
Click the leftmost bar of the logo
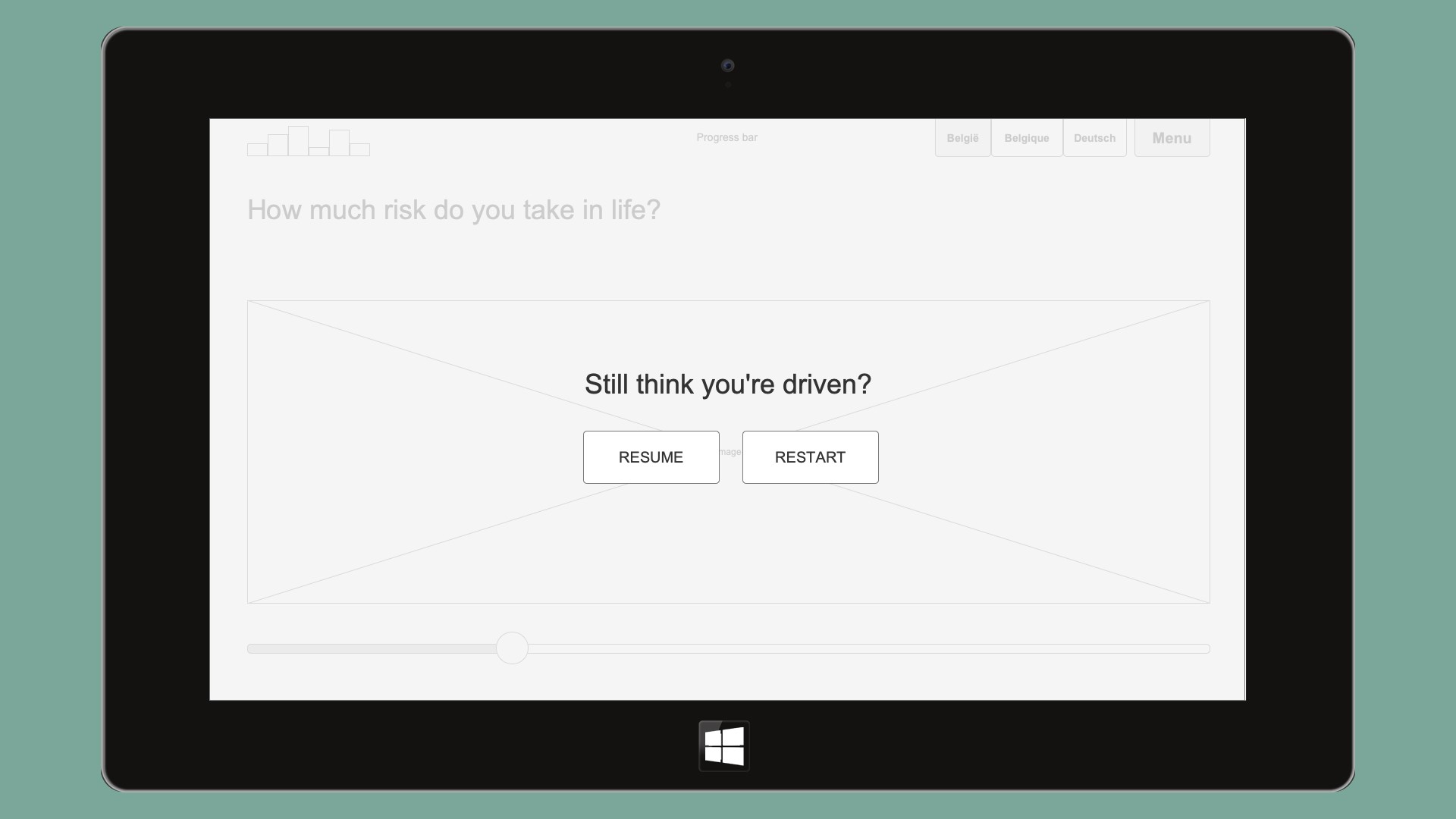click(x=257, y=149)
